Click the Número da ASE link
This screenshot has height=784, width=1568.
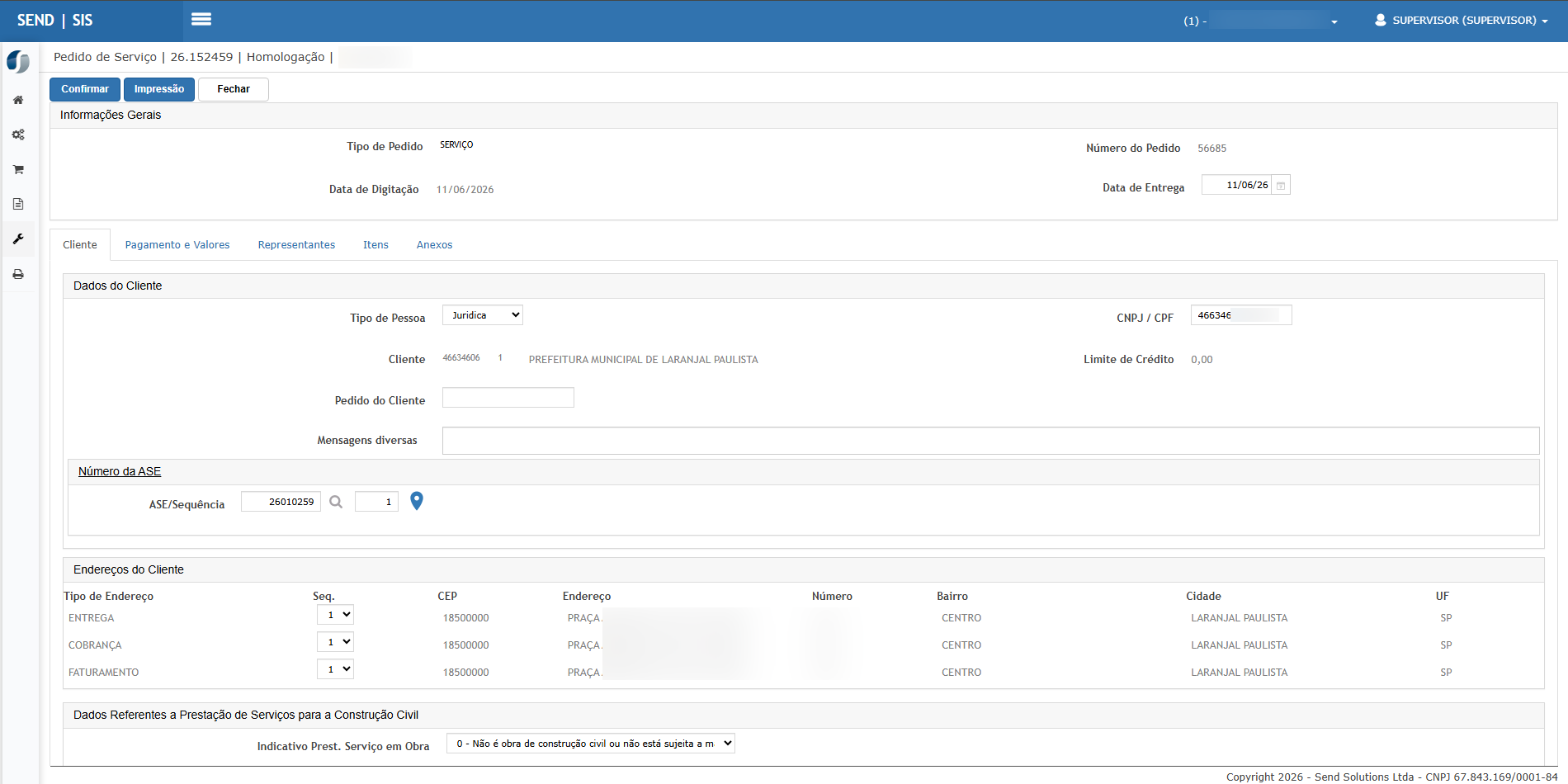(x=120, y=471)
